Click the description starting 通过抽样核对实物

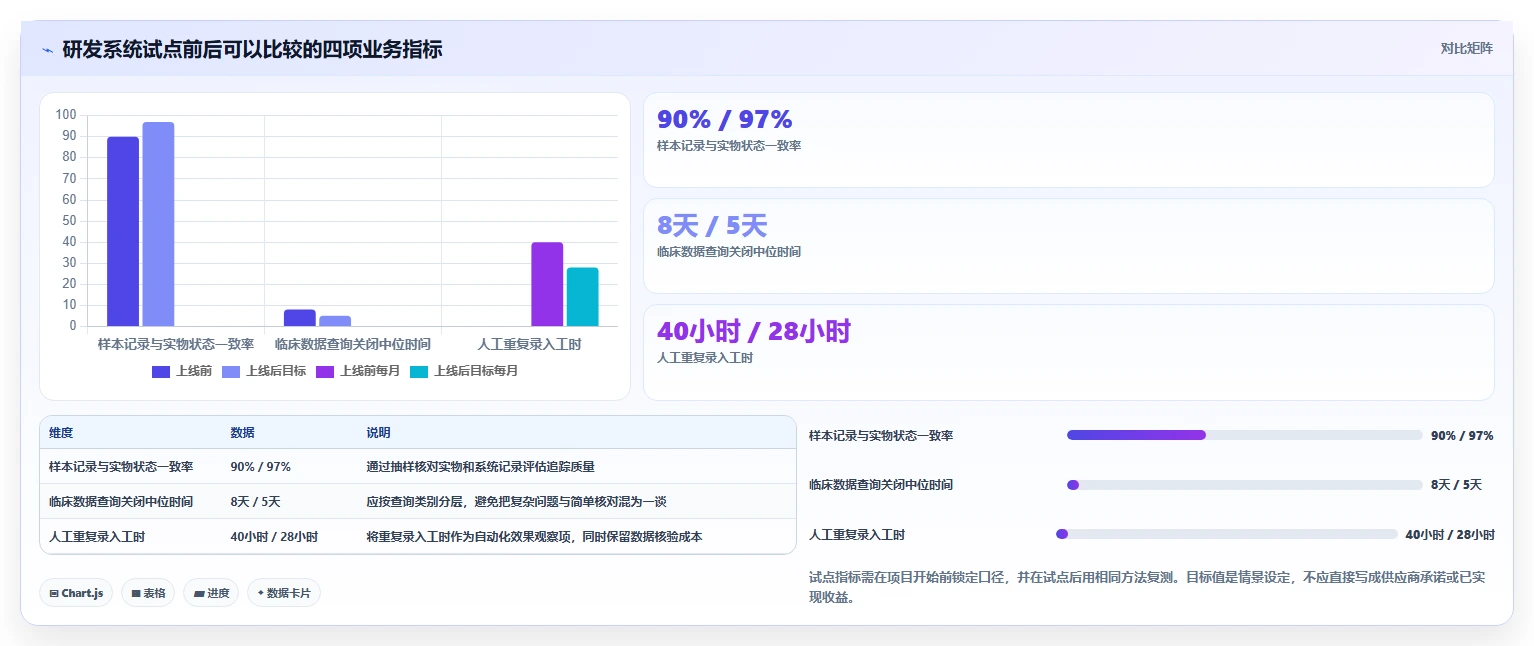click(481, 467)
